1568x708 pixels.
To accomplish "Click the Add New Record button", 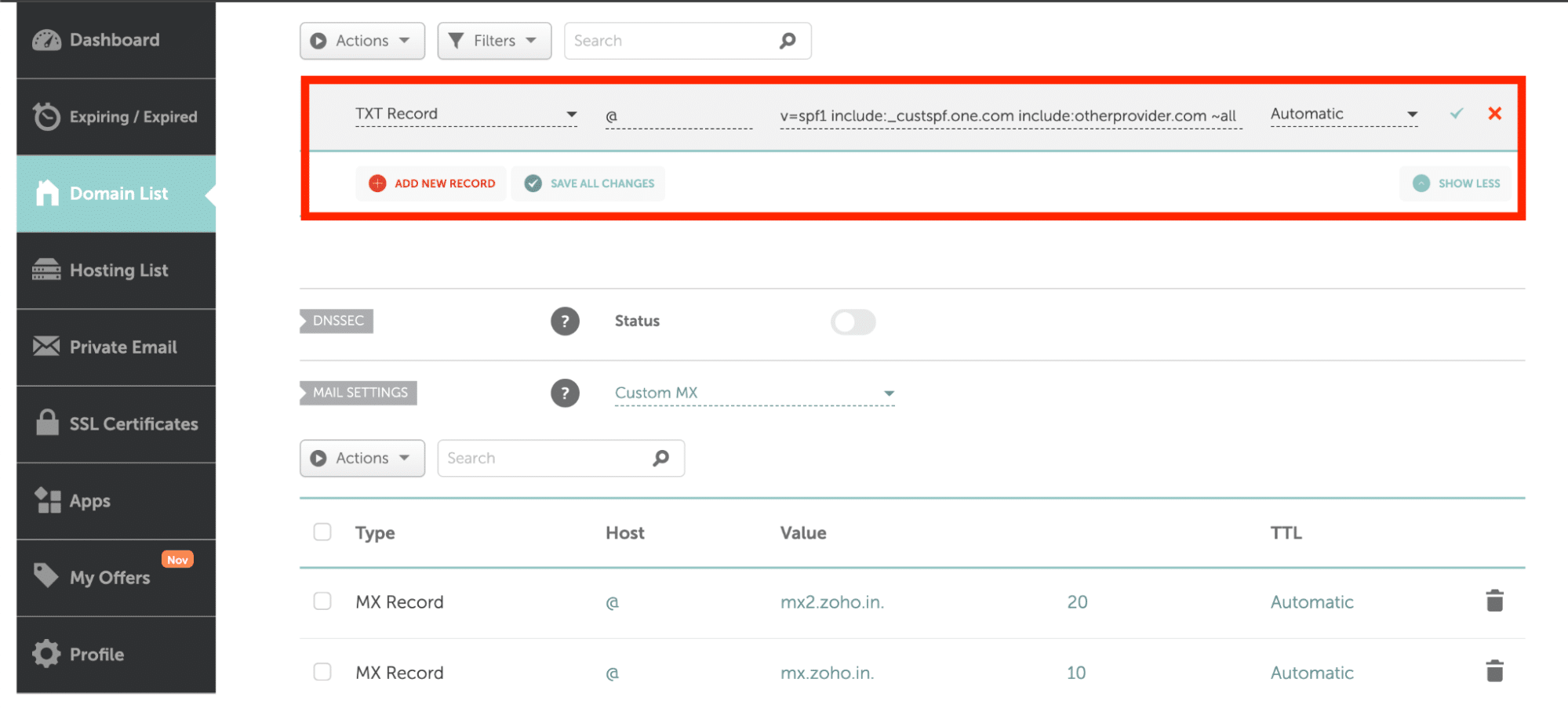I will 432,183.
